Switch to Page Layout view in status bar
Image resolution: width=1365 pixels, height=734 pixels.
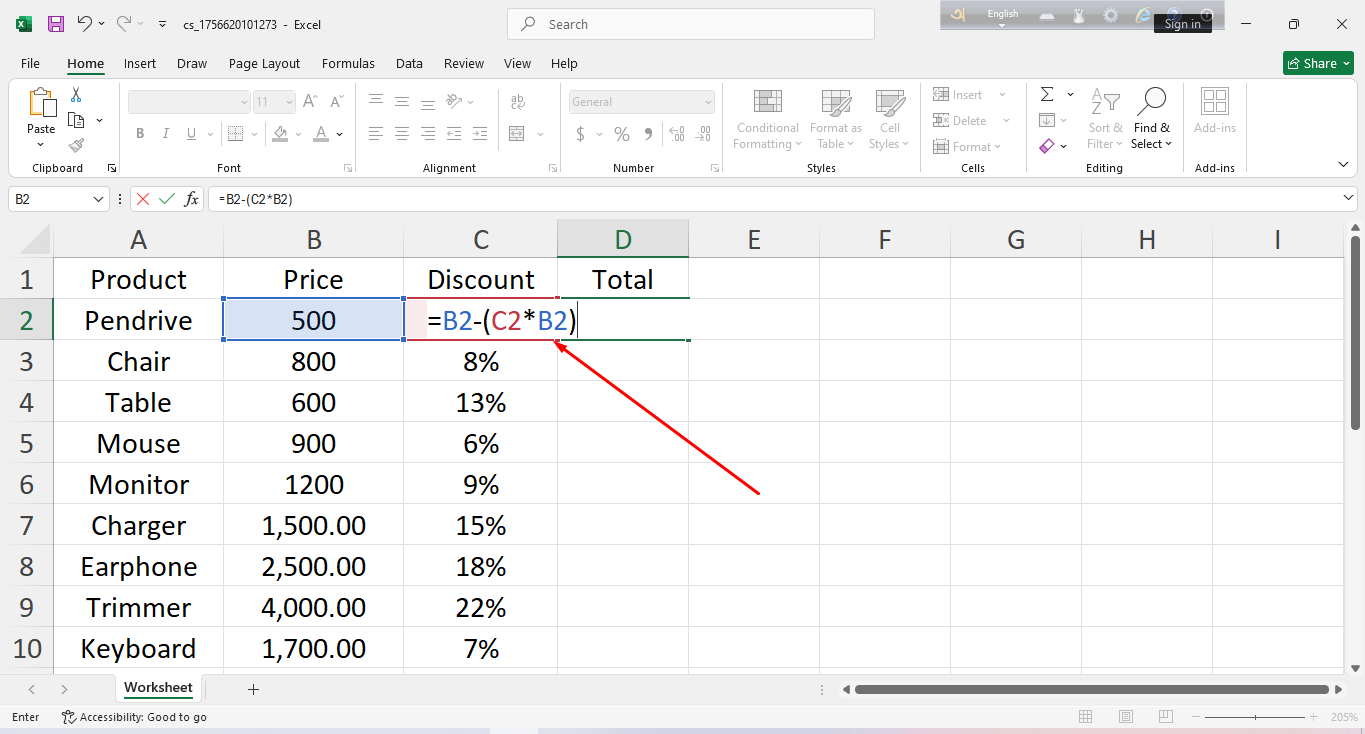pos(1123,717)
